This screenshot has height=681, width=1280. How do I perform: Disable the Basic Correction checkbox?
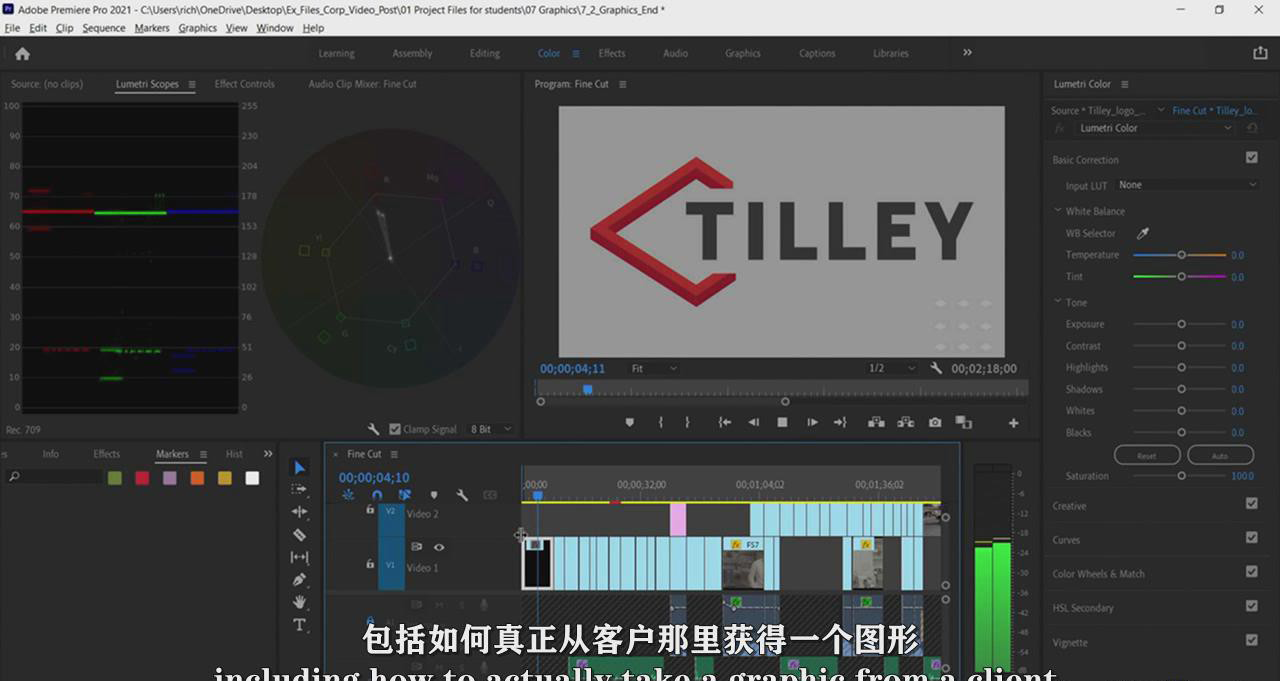click(x=1251, y=158)
